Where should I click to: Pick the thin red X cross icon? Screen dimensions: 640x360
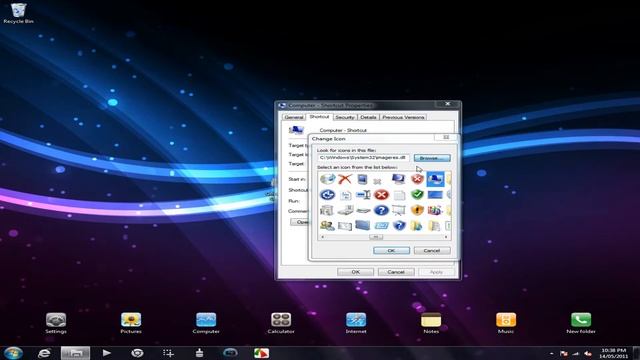point(345,179)
